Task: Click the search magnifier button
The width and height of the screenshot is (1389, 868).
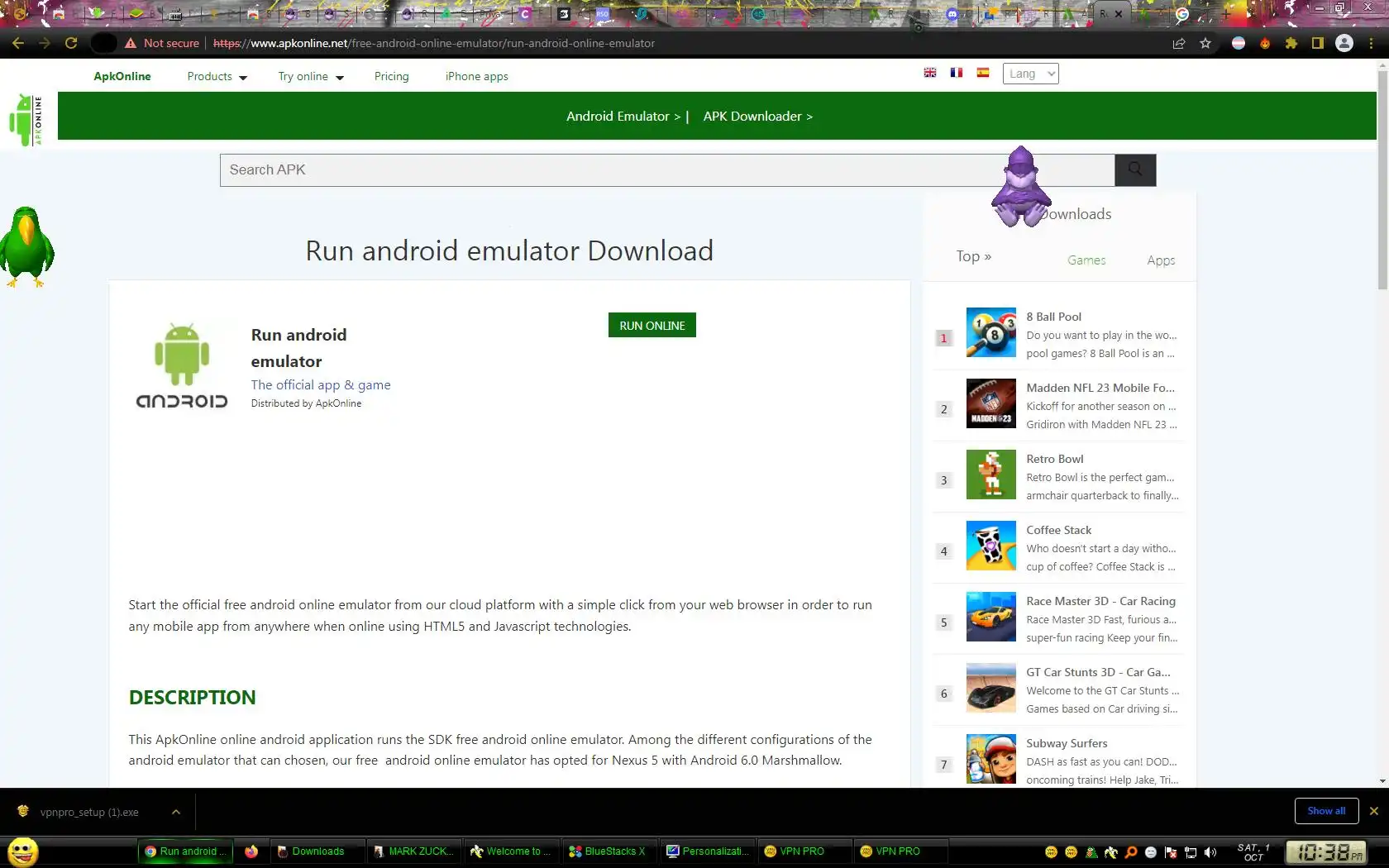Action: [x=1135, y=169]
